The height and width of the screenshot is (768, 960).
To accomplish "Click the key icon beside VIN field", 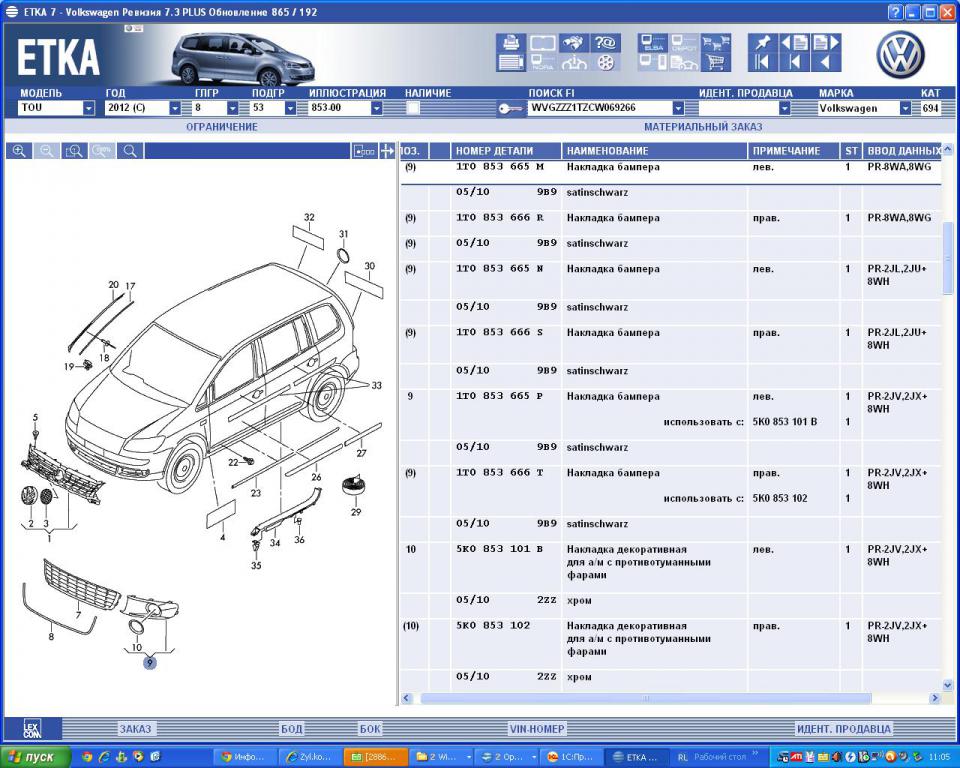I will [510, 108].
